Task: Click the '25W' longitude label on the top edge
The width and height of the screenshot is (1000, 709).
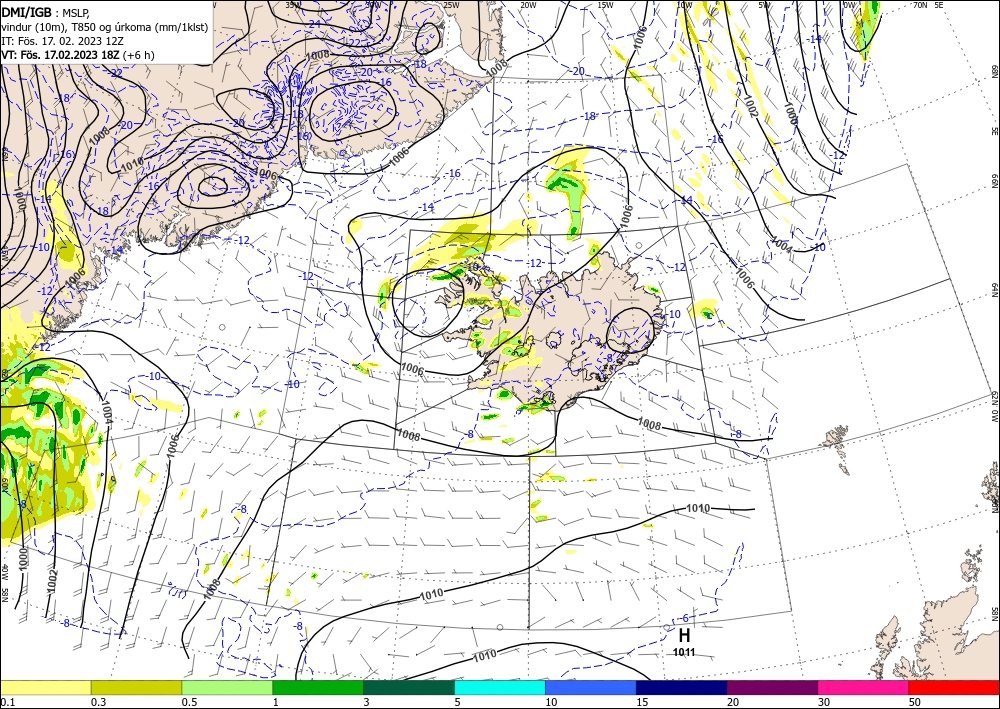Action: (450, 5)
